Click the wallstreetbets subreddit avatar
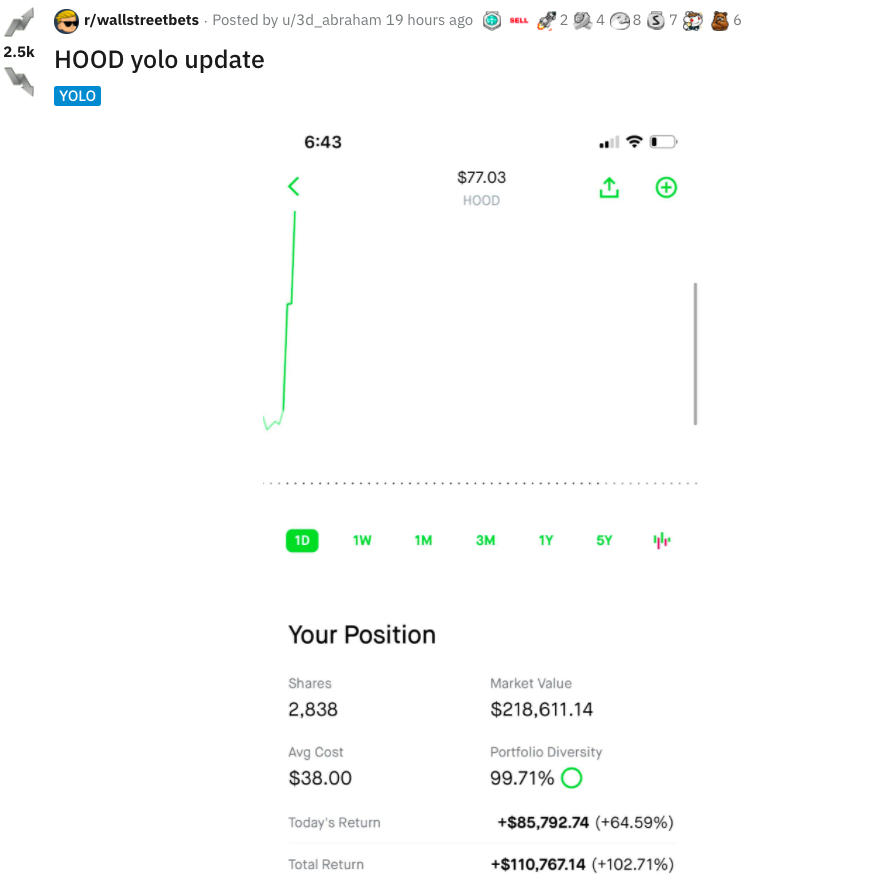 67,20
